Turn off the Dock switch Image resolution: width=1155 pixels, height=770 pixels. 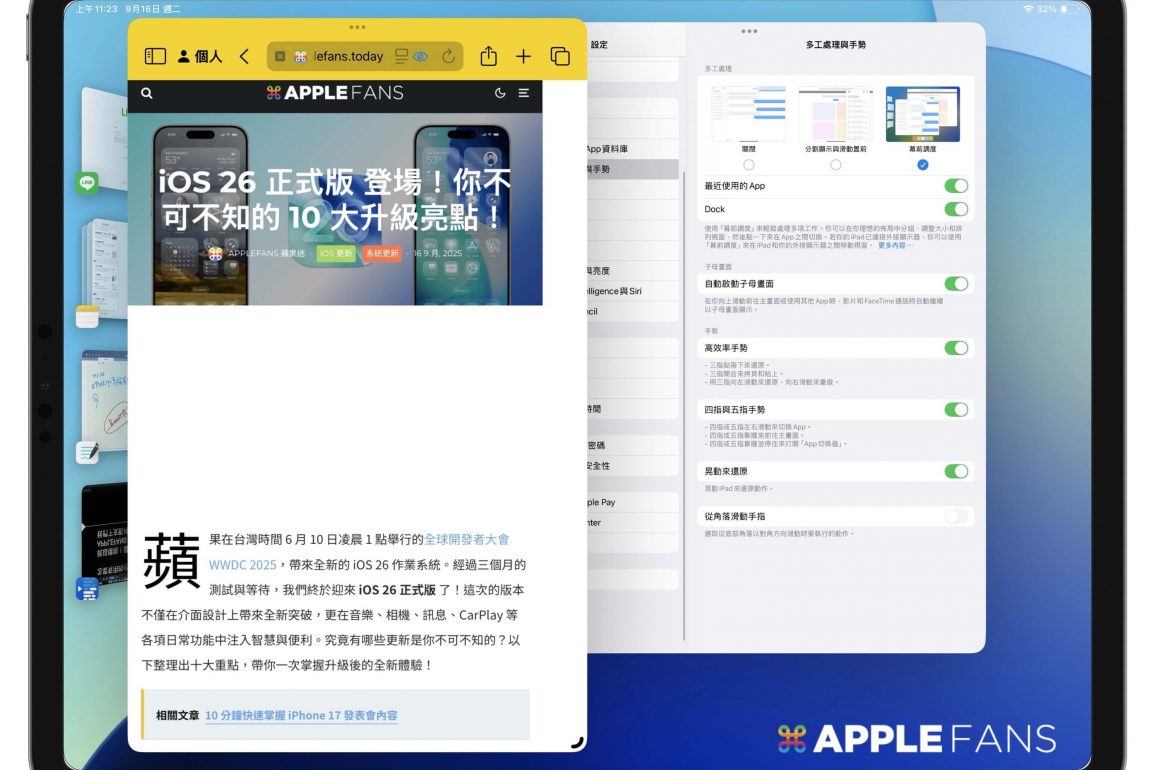point(955,209)
